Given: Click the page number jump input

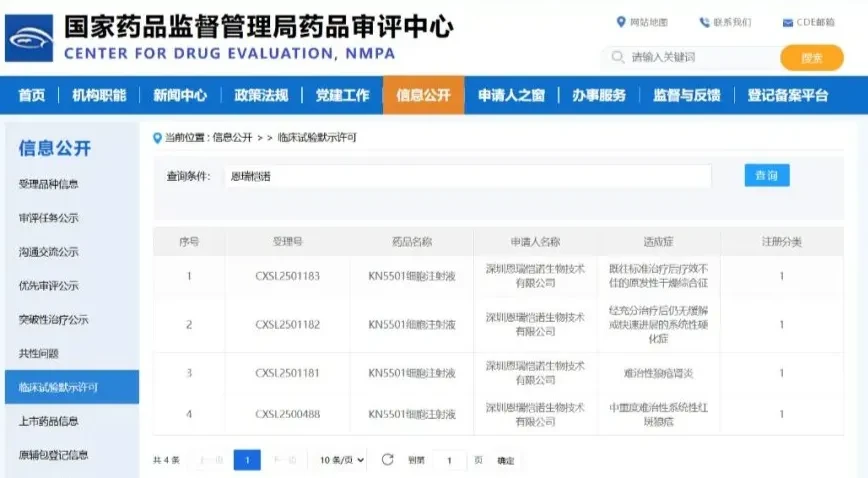Looking at the screenshot, I should tap(449, 460).
